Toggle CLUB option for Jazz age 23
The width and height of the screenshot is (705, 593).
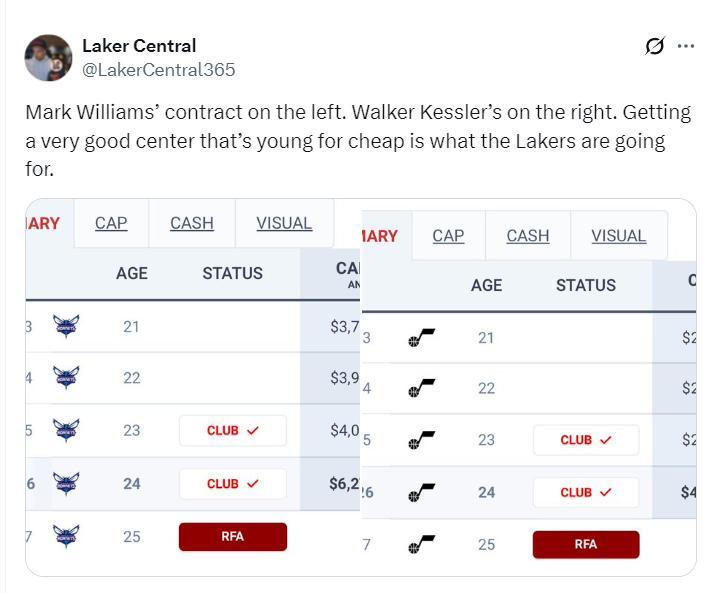click(x=585, y=440)
